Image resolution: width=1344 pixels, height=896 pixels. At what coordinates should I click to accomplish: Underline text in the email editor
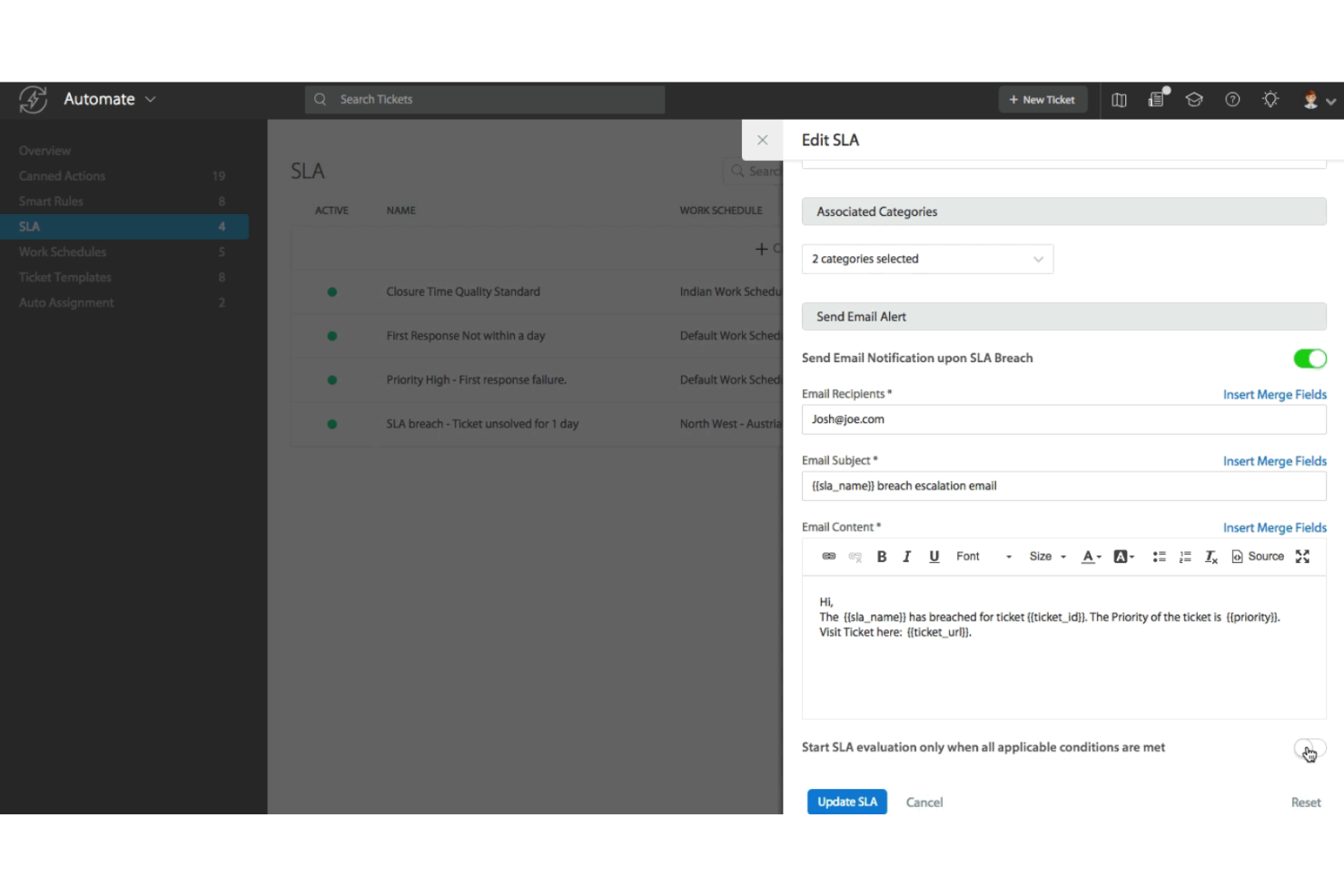click(934, 556)
